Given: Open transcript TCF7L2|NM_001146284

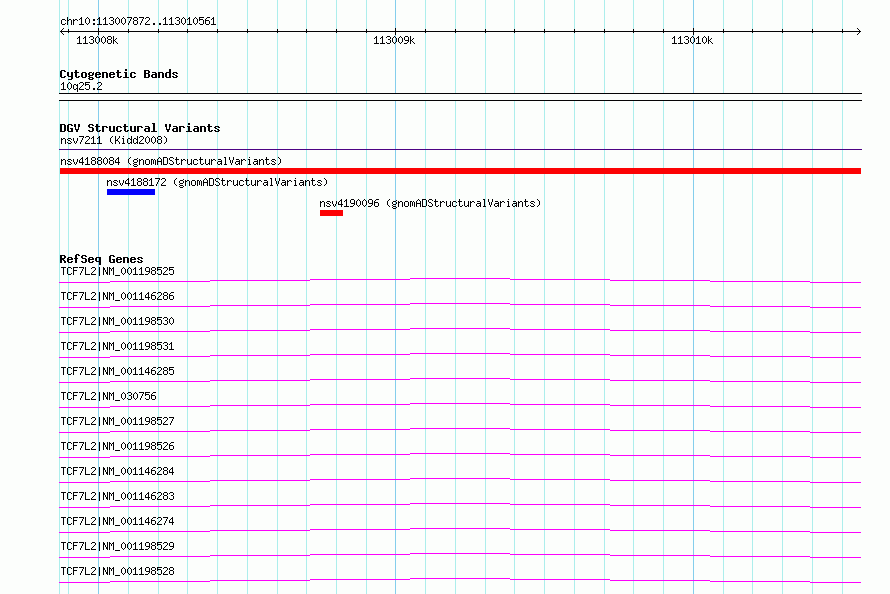Looking at the screenshot, I should (117, 471).
